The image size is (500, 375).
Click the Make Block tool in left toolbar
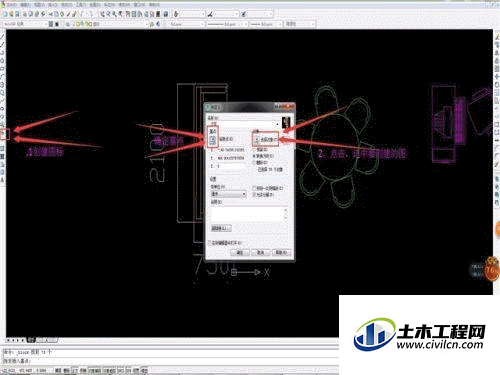pos(3,134)
